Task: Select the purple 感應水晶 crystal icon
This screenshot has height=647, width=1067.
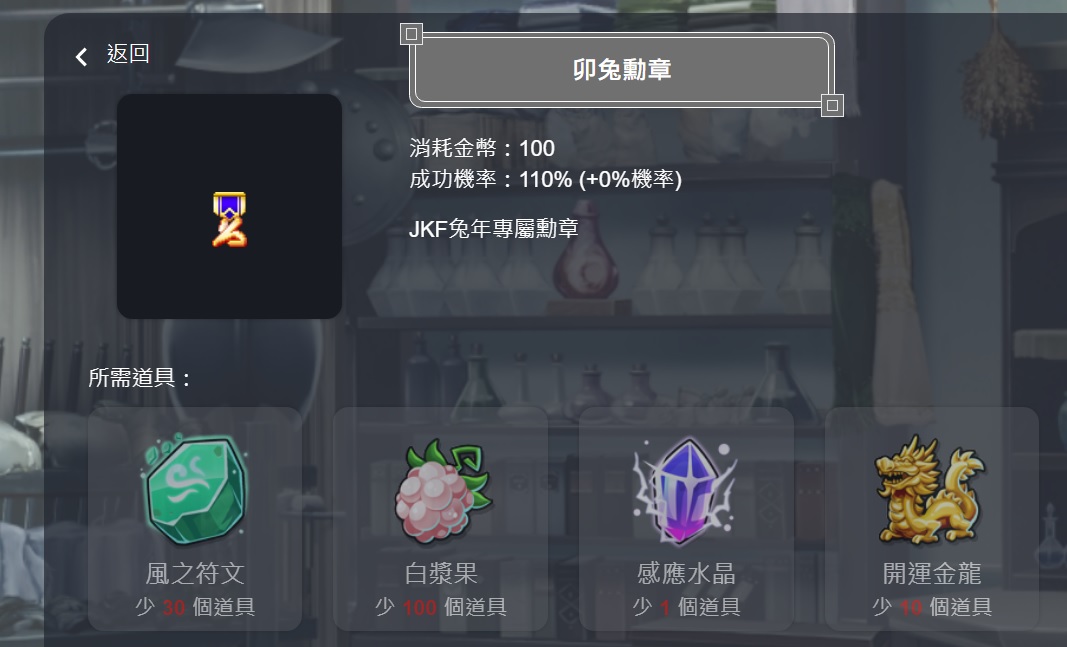Action: 686,491
